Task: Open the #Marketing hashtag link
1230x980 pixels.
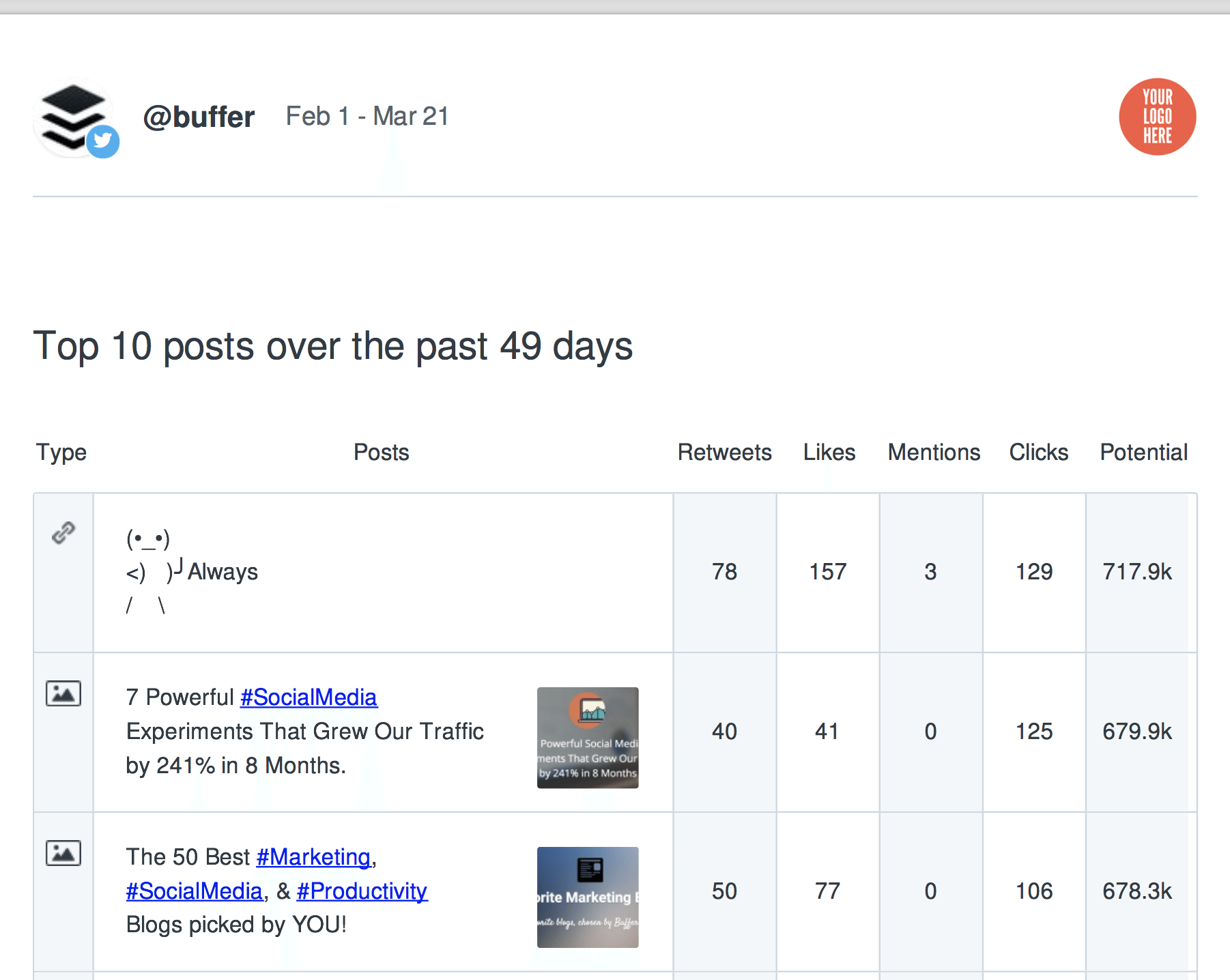Action: [x=313, y=856]
